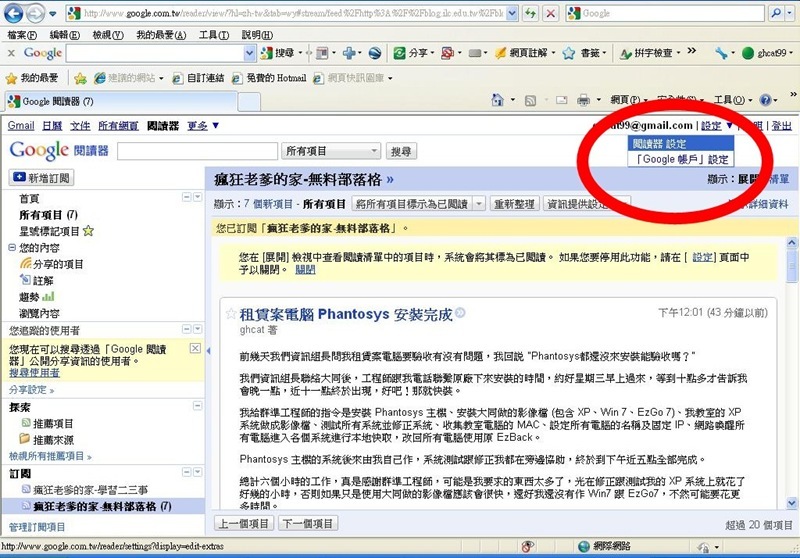The image size is (800, 558).
Task: Click the 下一個項目 next item button
Action: coord(308,523)
